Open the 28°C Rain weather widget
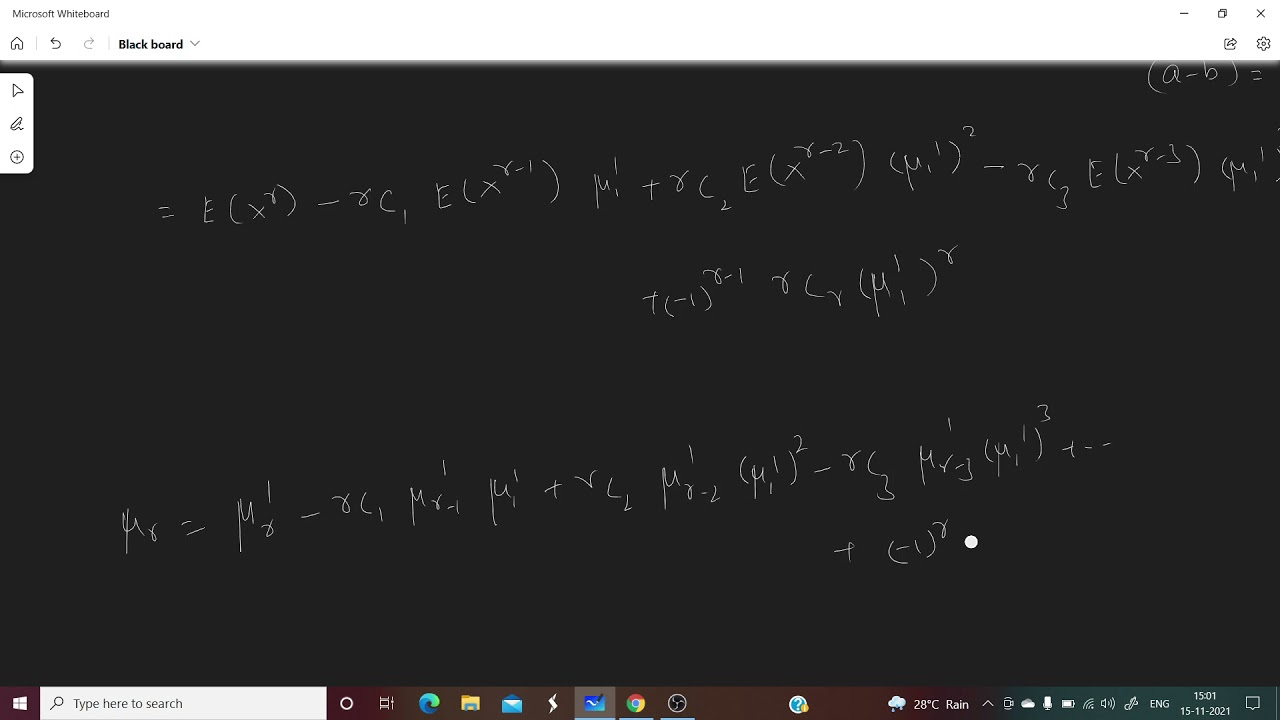Screen dimensions: 1280x720 click(x=928, y=703)
